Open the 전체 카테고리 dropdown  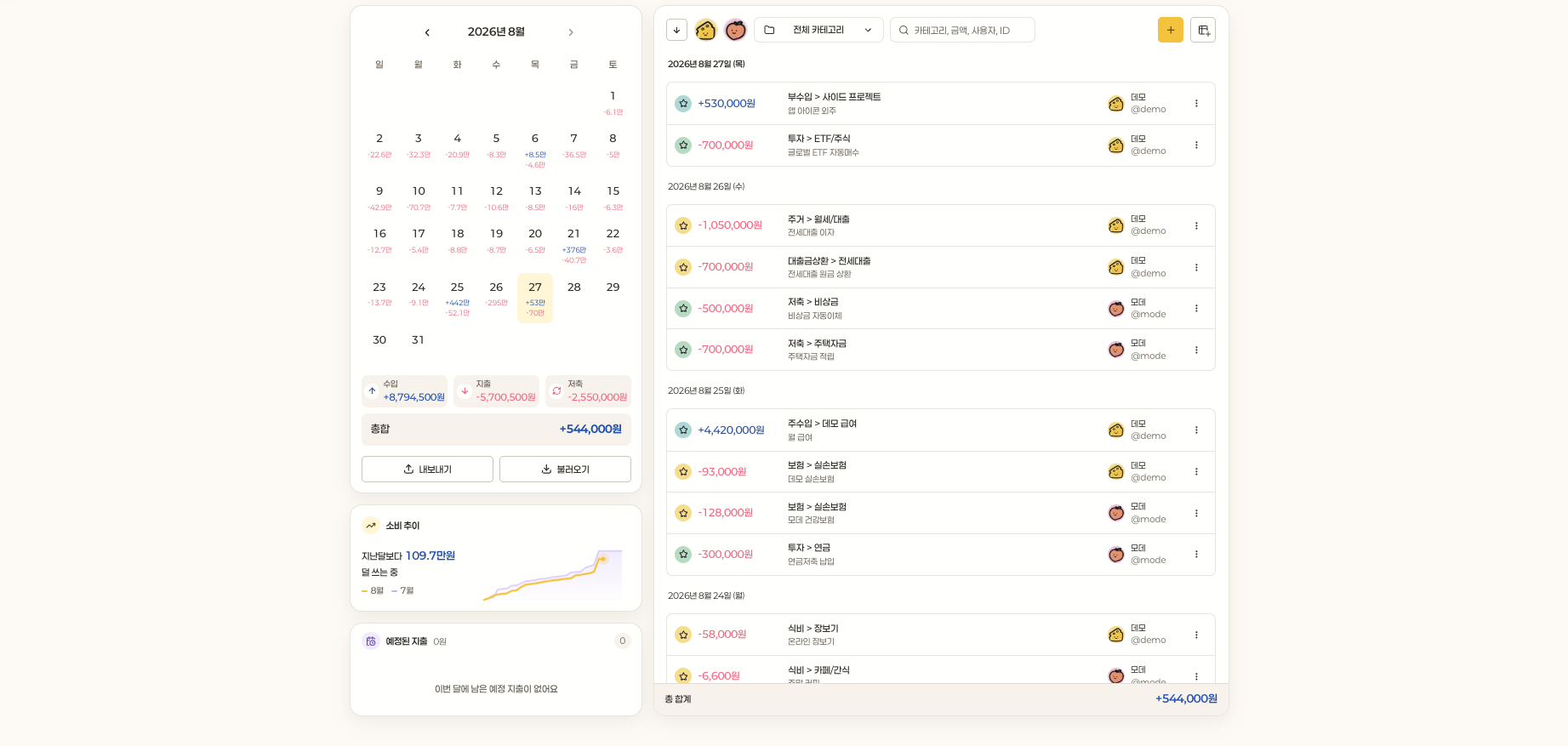click(818, 30)
